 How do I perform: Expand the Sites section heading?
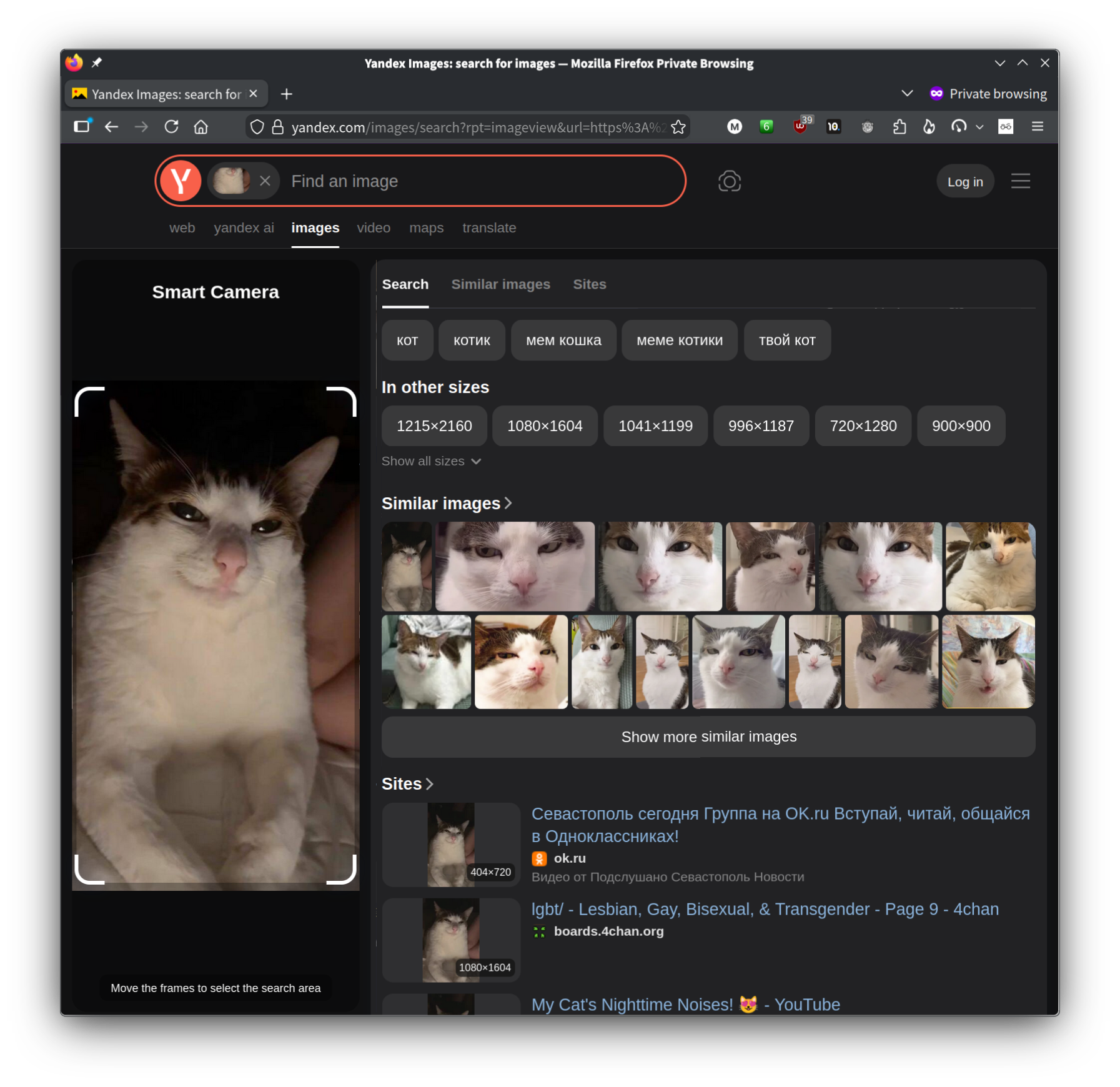(x=407, y=784)
